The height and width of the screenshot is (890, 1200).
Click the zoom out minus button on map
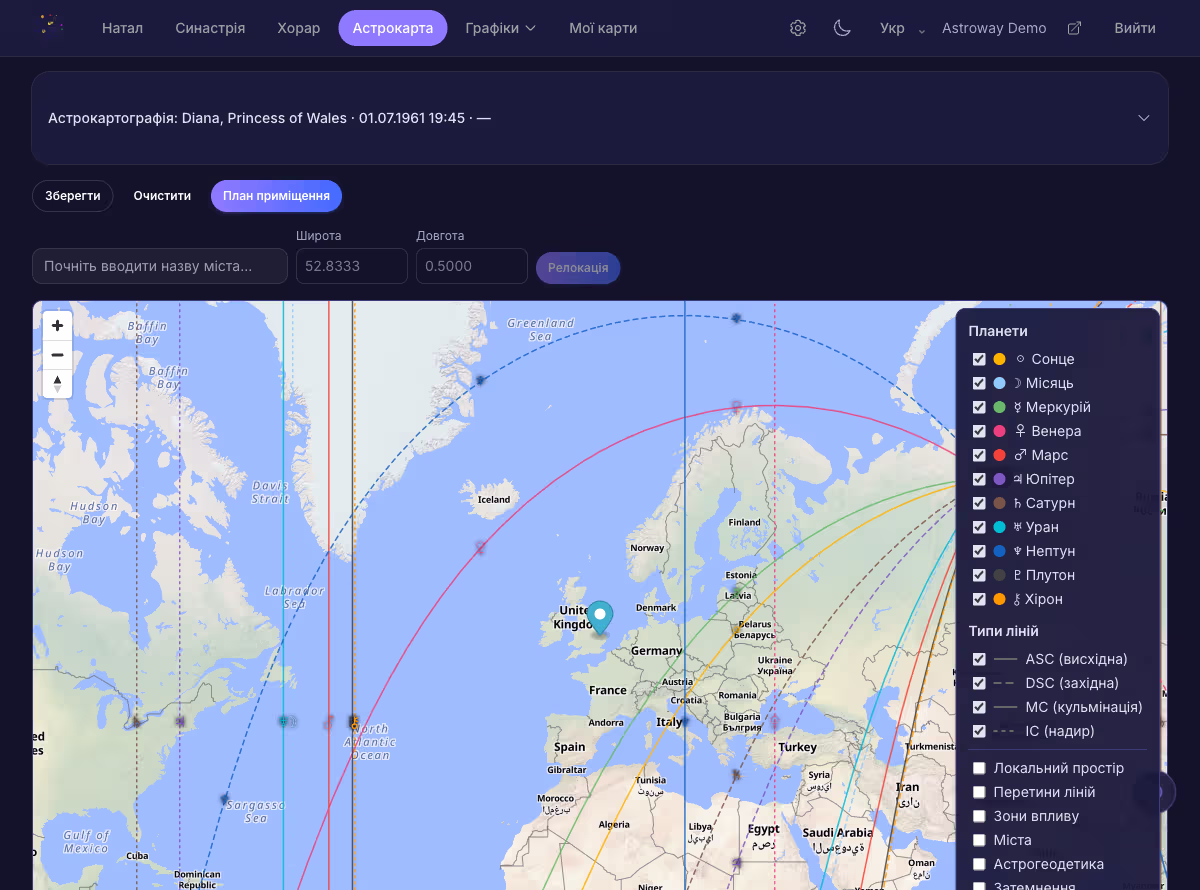(x=57, y=355)
